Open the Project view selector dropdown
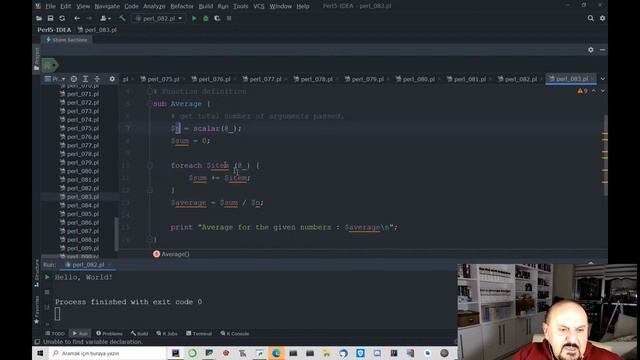The width and height of the screenshot is (640, 360). coord(55,79)
